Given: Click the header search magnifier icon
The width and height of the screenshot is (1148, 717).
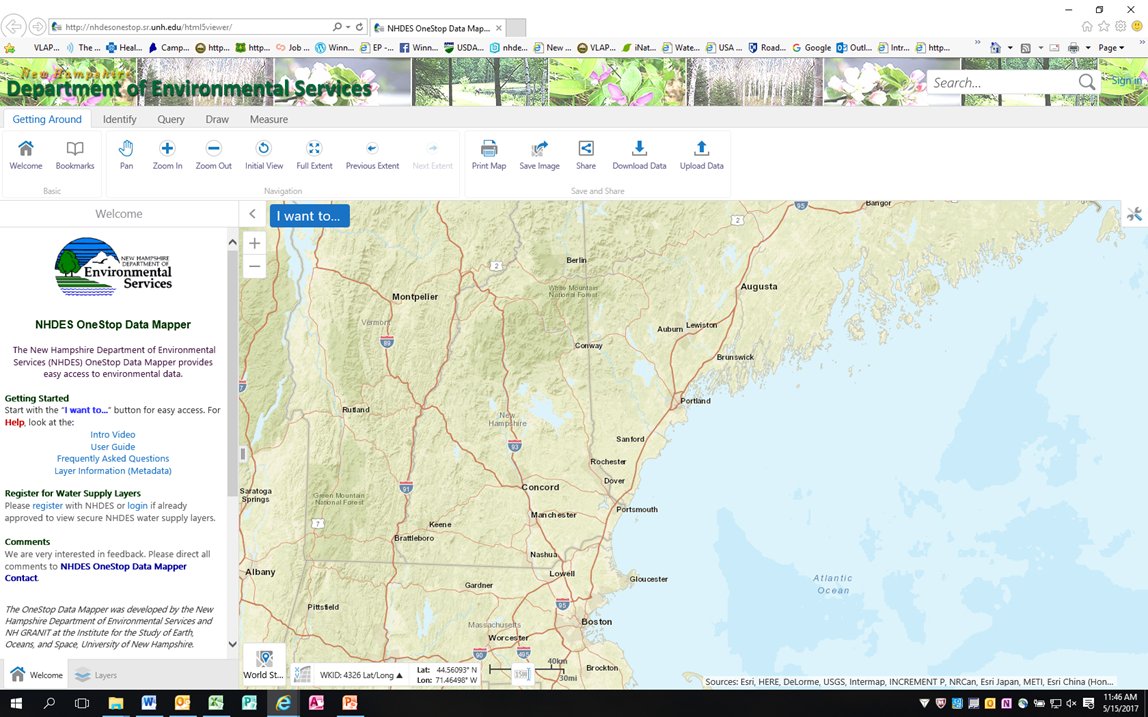Looking at the screenshot, I should [x=1086, y=83].
